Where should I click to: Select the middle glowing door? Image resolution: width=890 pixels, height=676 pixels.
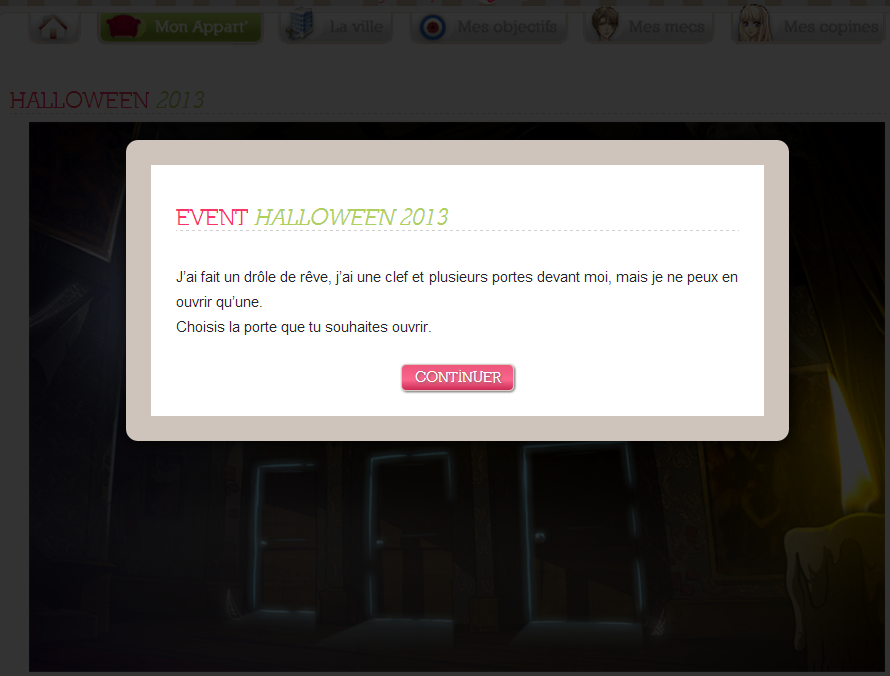click(x=411, y=535)
